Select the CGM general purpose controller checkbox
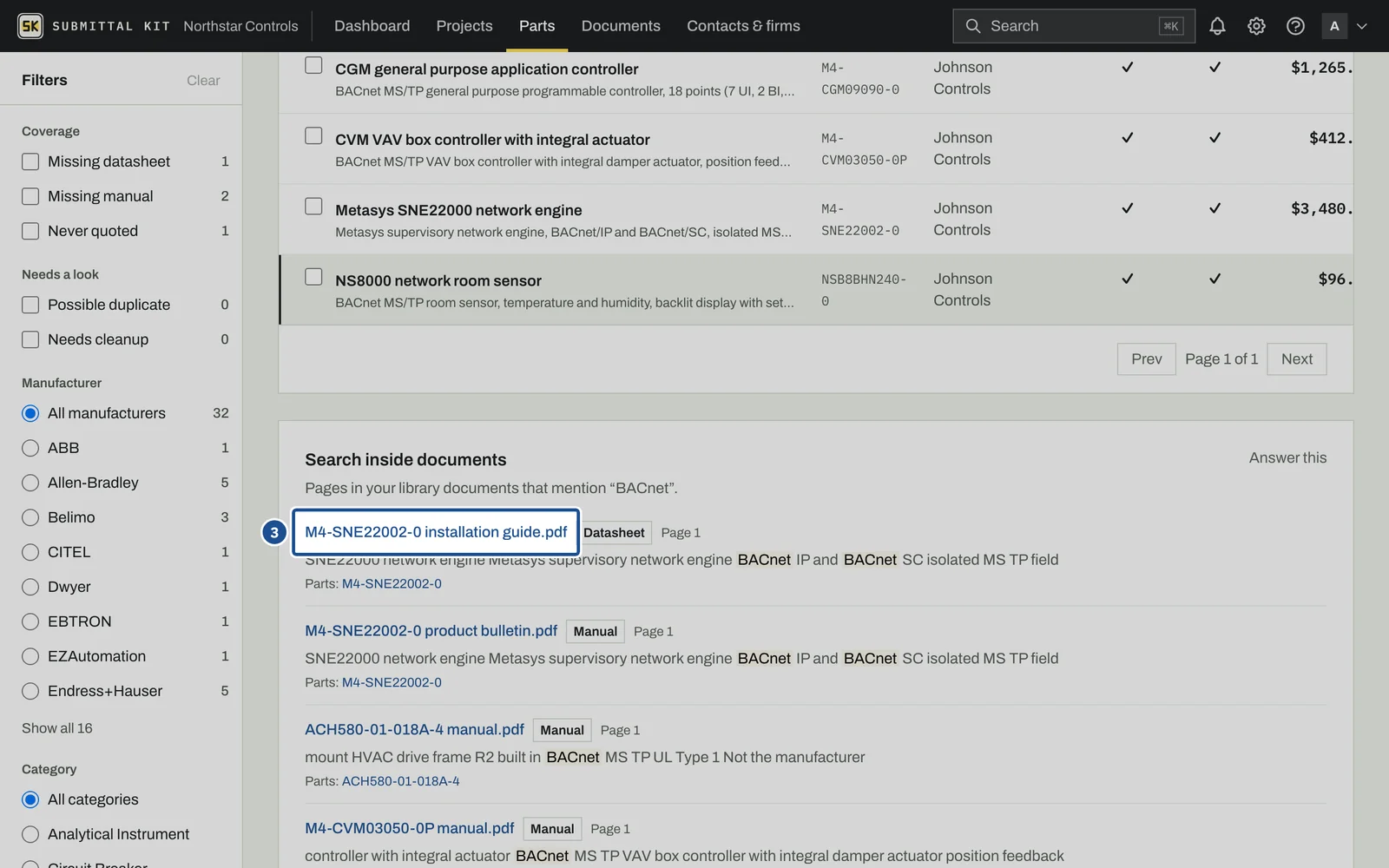Screen dimensions: 1389x868 pyautogui.click(x=313, y=65)
